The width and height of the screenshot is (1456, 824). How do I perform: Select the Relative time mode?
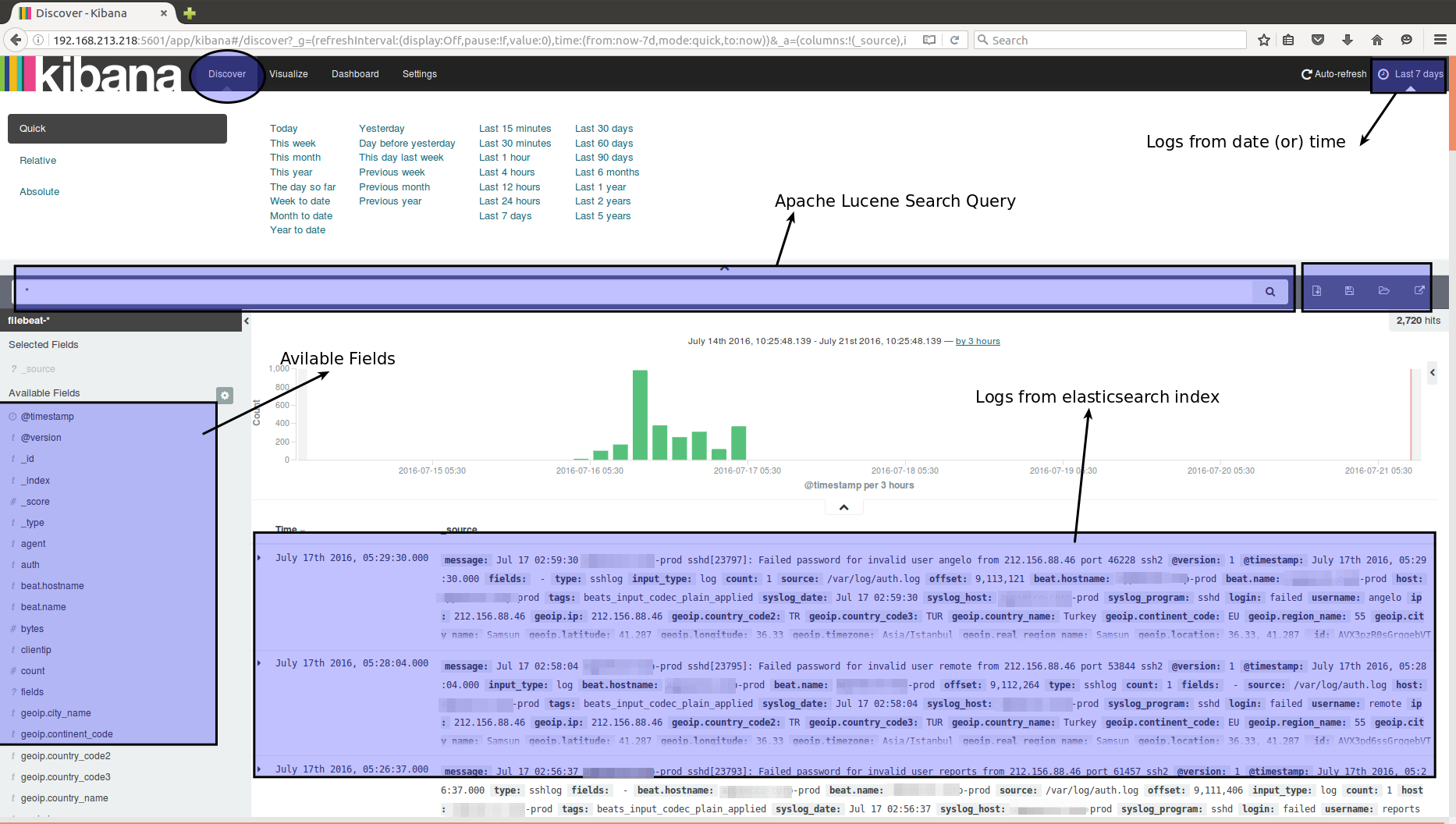pos(38,161)
